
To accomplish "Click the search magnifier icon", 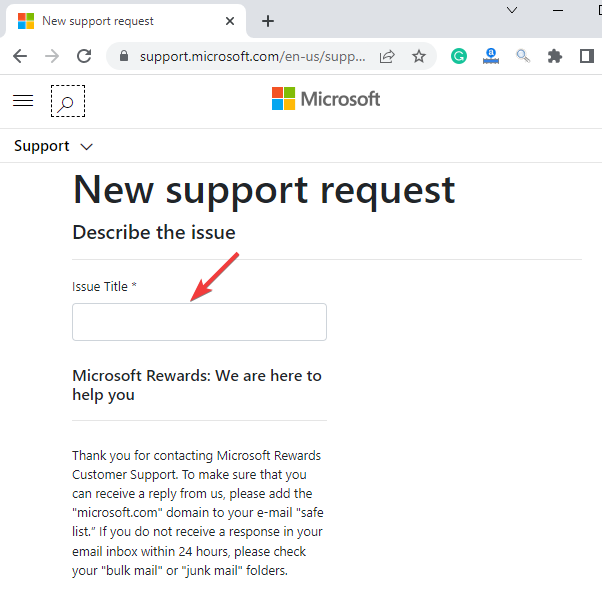I will pos(67,101).
